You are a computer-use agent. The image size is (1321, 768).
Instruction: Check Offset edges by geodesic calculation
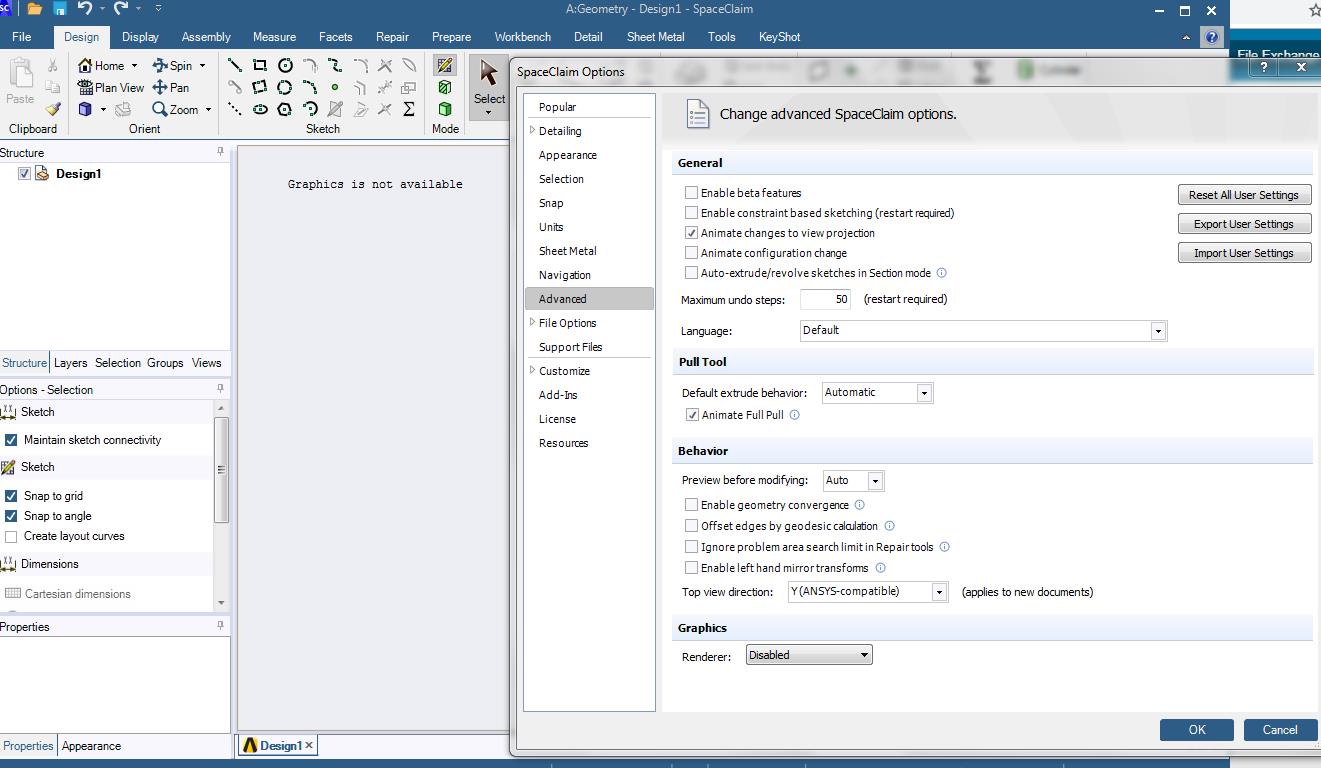click(691, 526)
